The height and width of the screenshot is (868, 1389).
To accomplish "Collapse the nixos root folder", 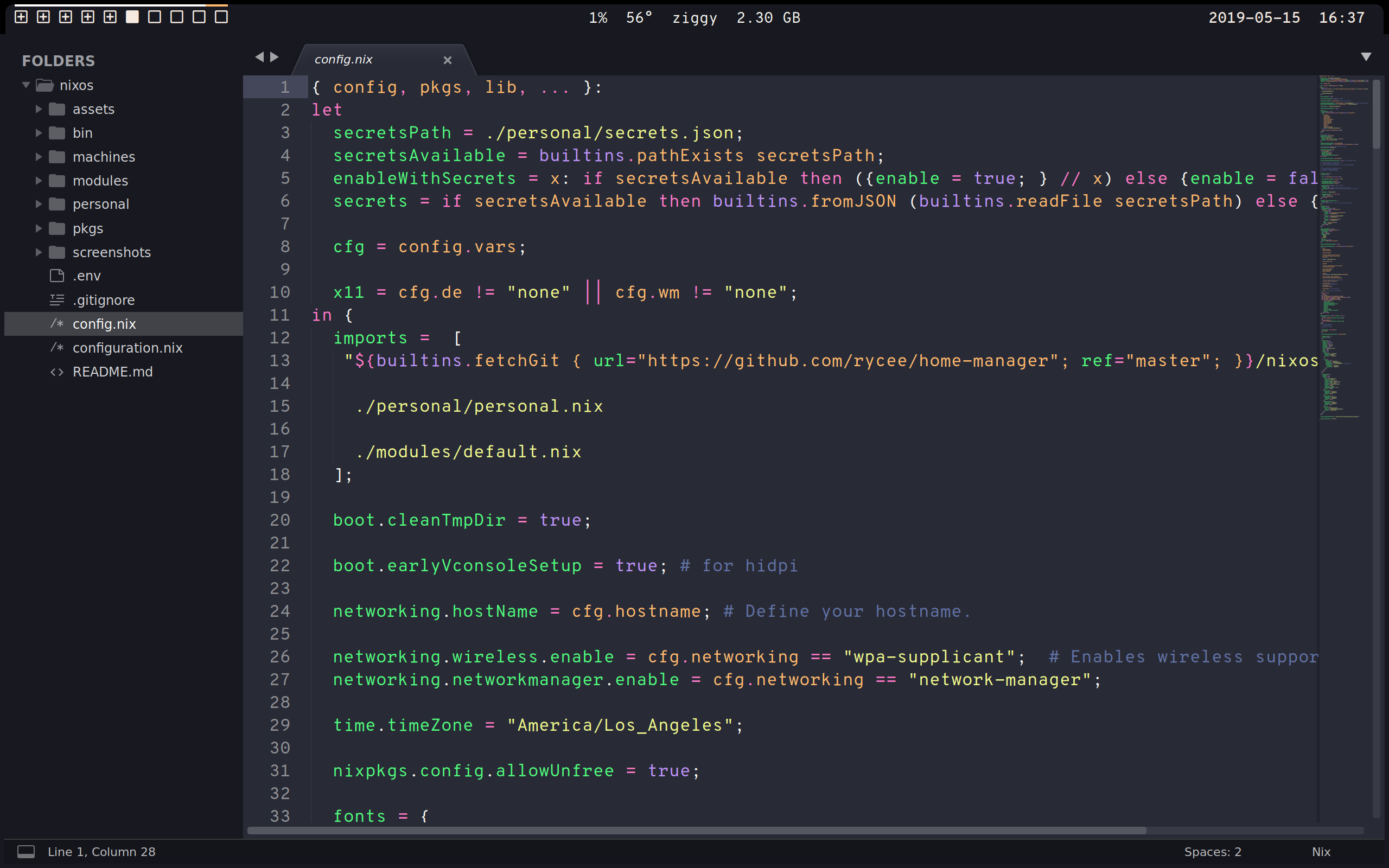I will [x=26, y=85].
